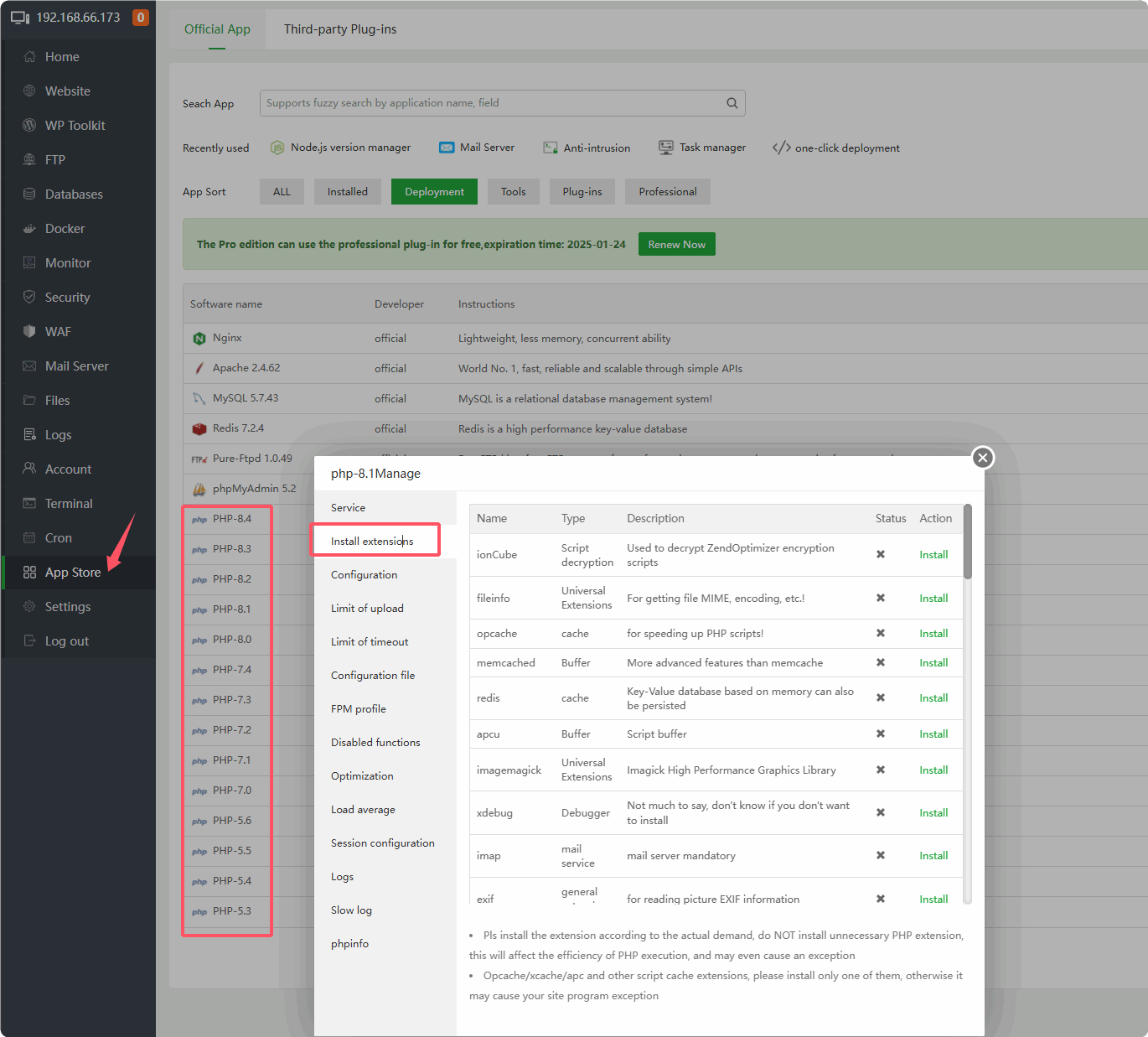Open Node.js version manager shortcut icon

[x=277, y=148]
